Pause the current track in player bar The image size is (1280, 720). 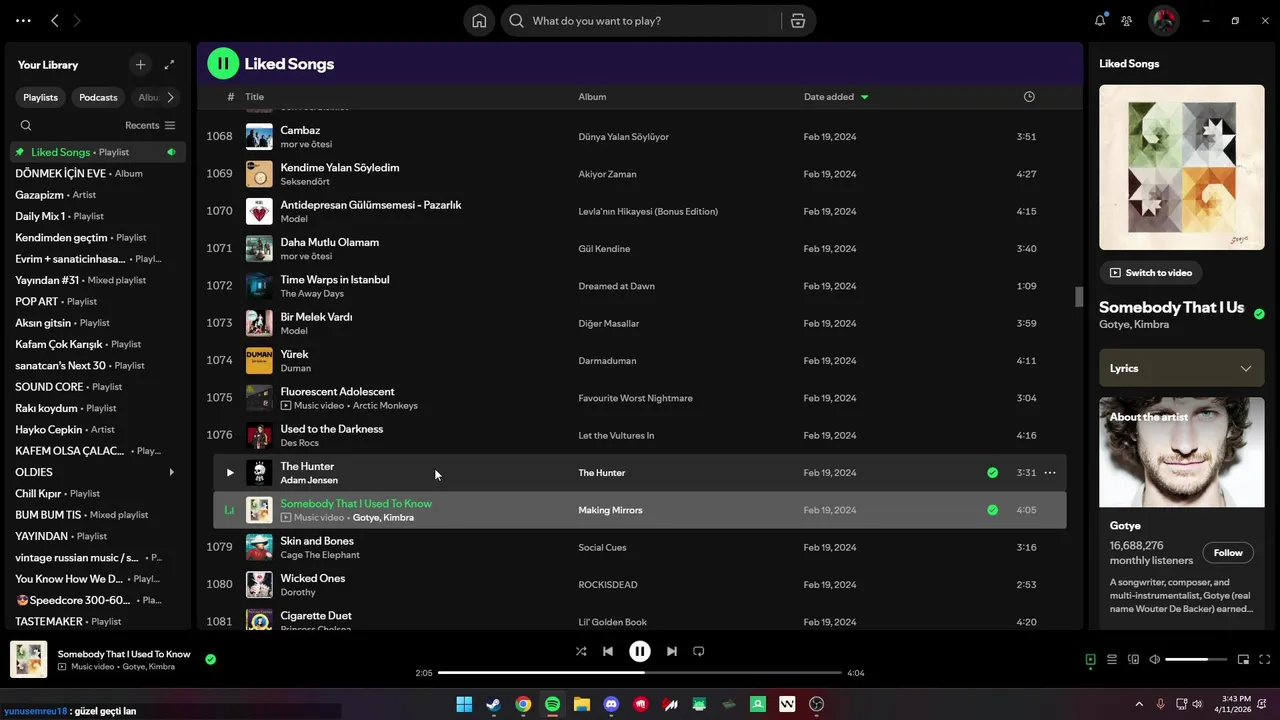(x=640, y=651)
